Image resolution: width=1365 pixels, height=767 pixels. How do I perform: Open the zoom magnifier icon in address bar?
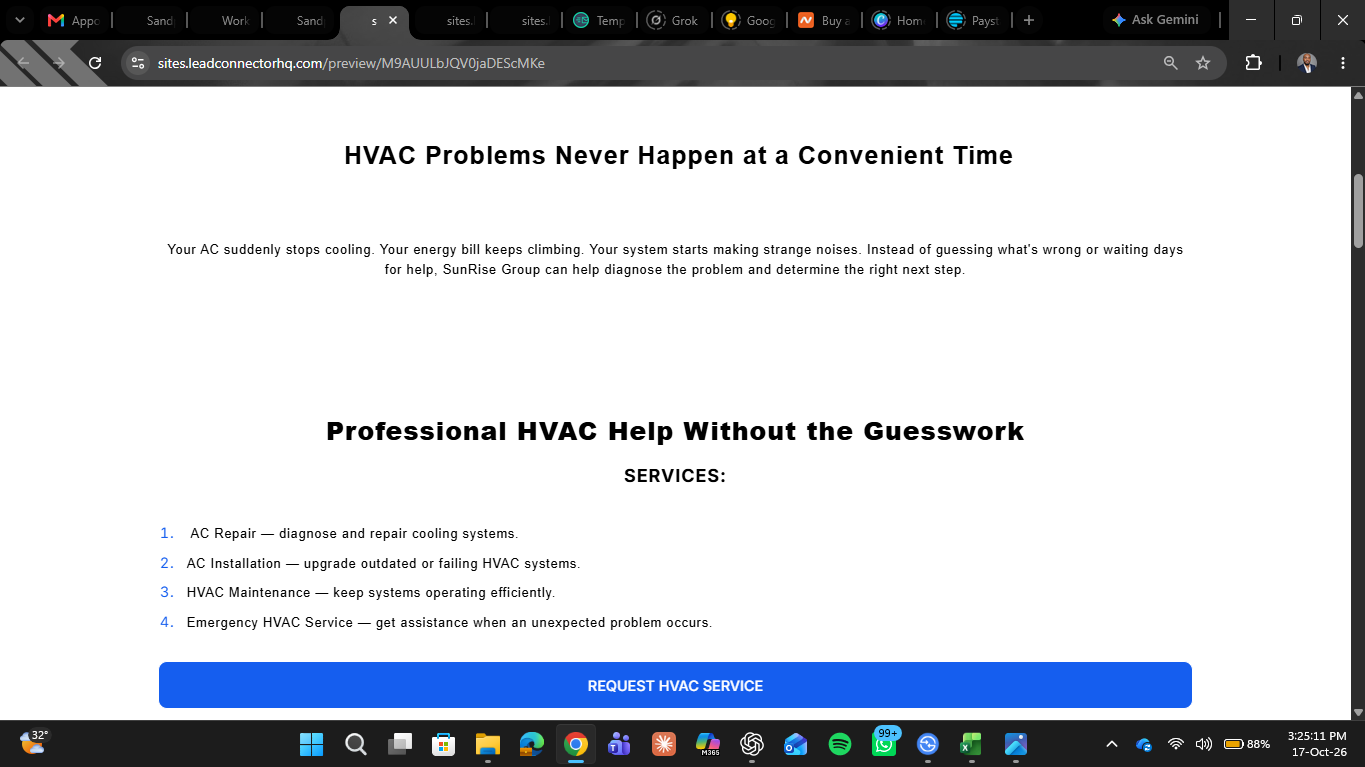(1171, 63)
